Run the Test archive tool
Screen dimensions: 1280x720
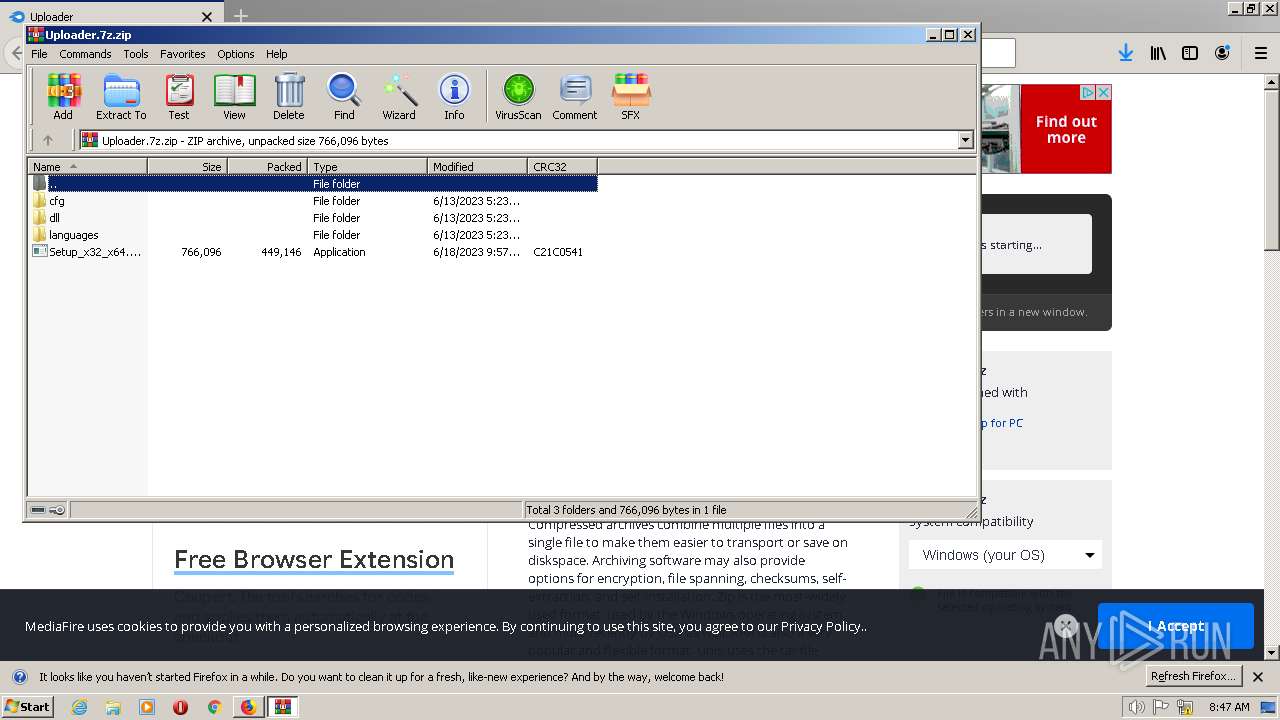tap(179, 97)
